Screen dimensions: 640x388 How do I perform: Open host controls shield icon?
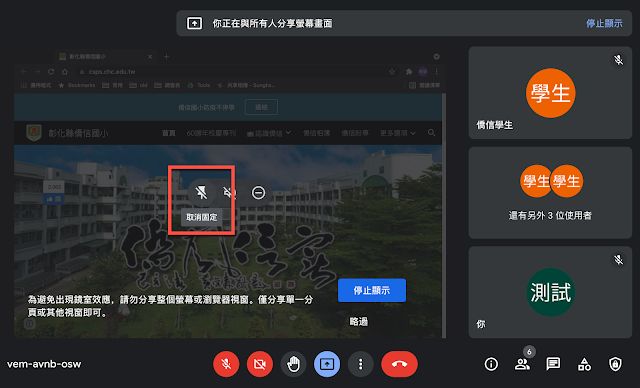tap(615, 364)
